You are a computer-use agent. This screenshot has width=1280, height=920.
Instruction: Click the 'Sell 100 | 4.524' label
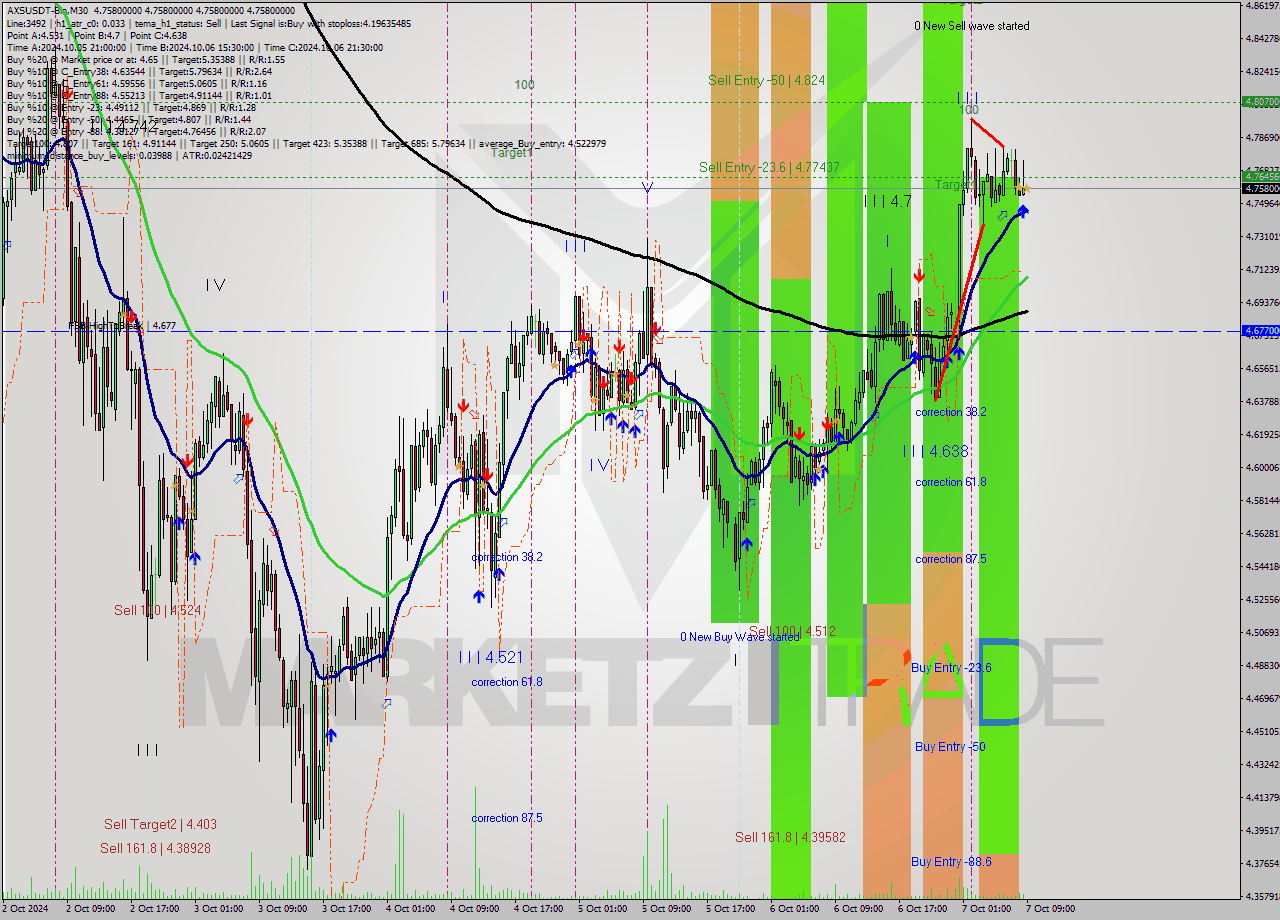click(158, 610)
